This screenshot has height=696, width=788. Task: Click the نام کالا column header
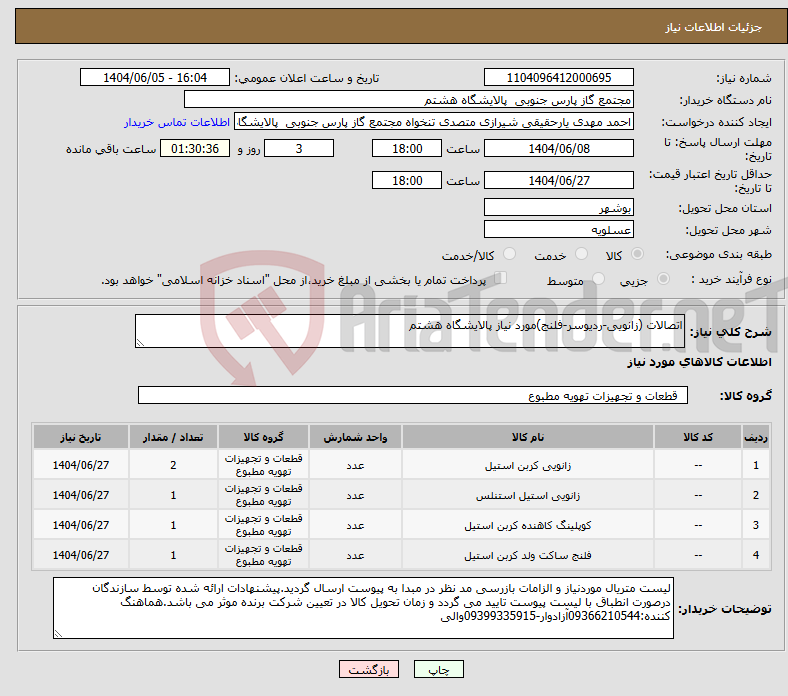click(x=526, y=438)
